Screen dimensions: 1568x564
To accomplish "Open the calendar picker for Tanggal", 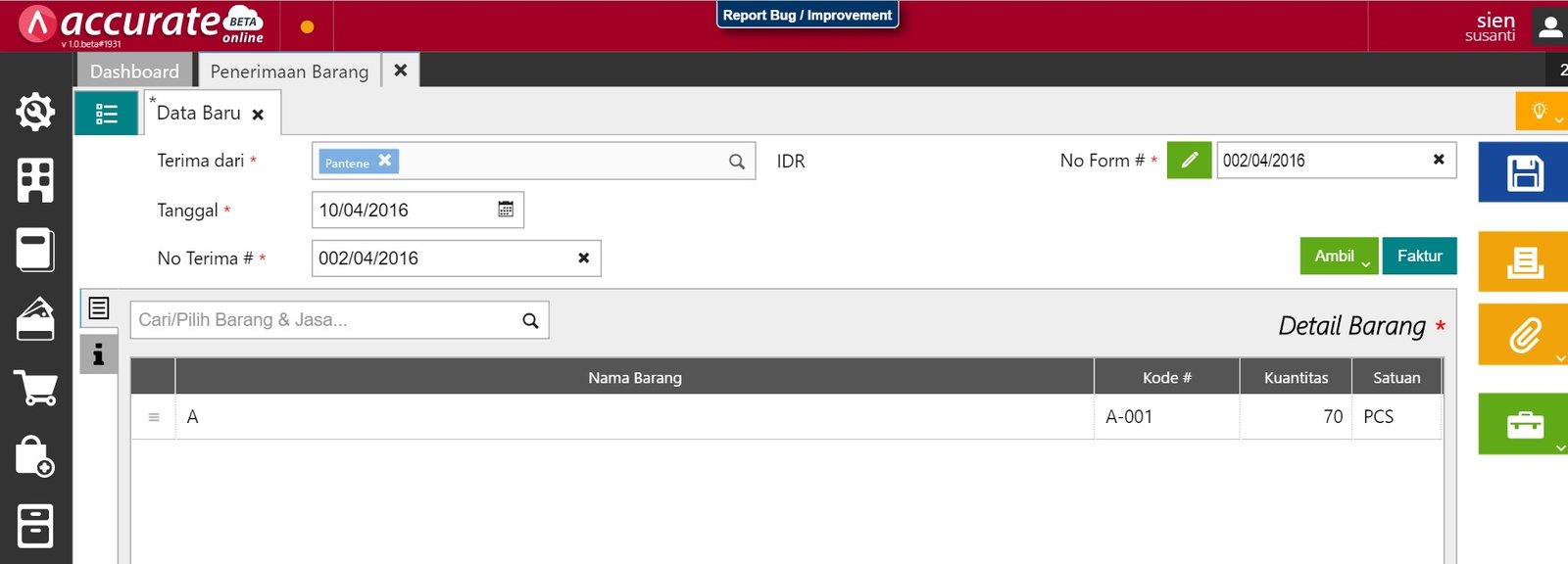I will pyautogui.click(x=506, y=210).
